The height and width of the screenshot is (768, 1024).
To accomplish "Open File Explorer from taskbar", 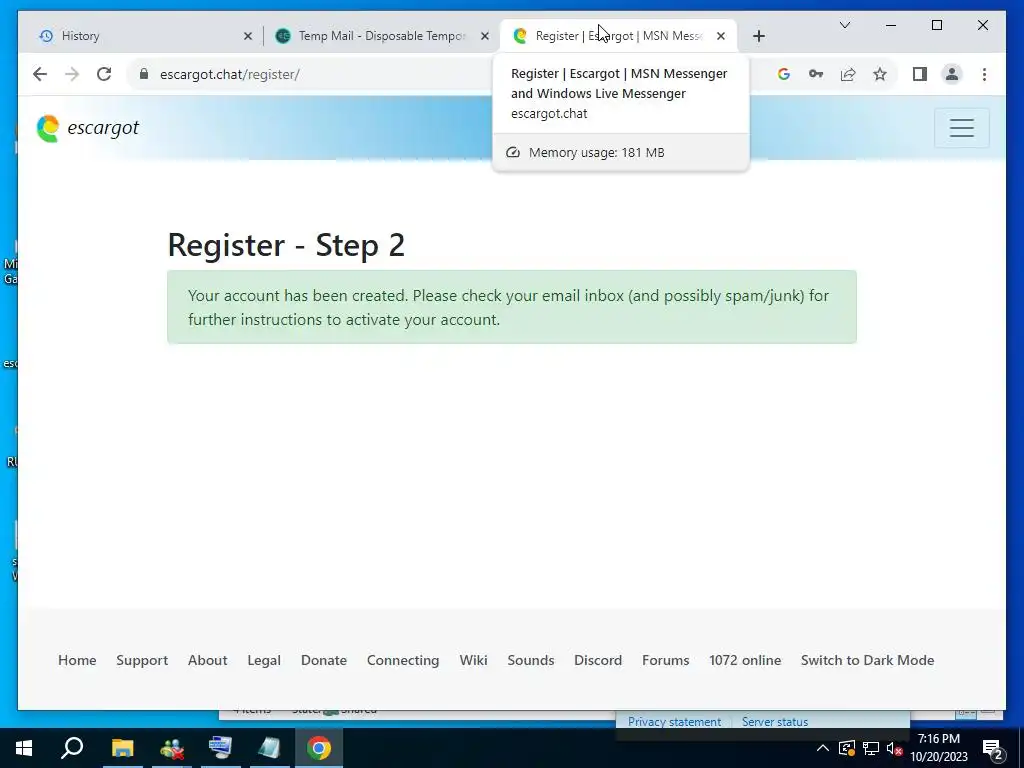I will coord(122,748).
